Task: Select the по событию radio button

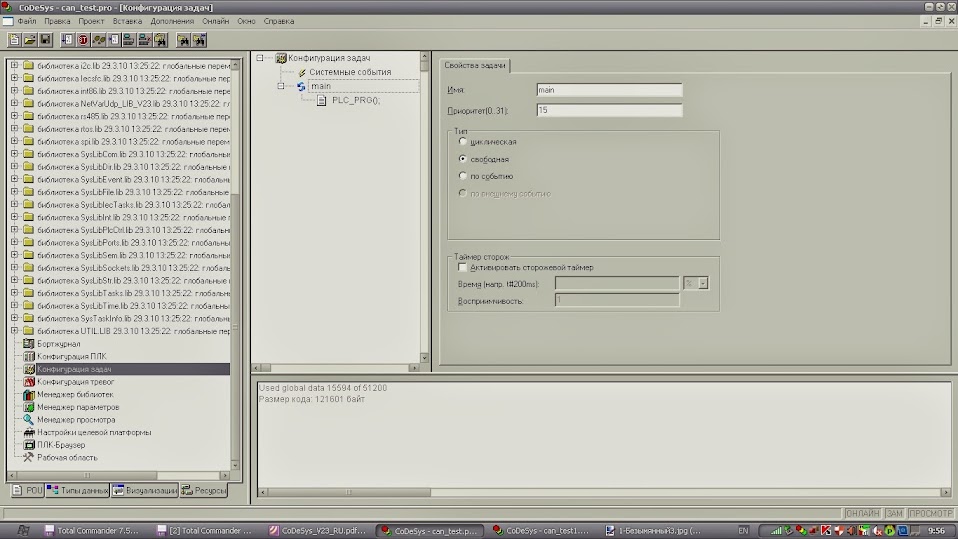Action: [463, 175]
